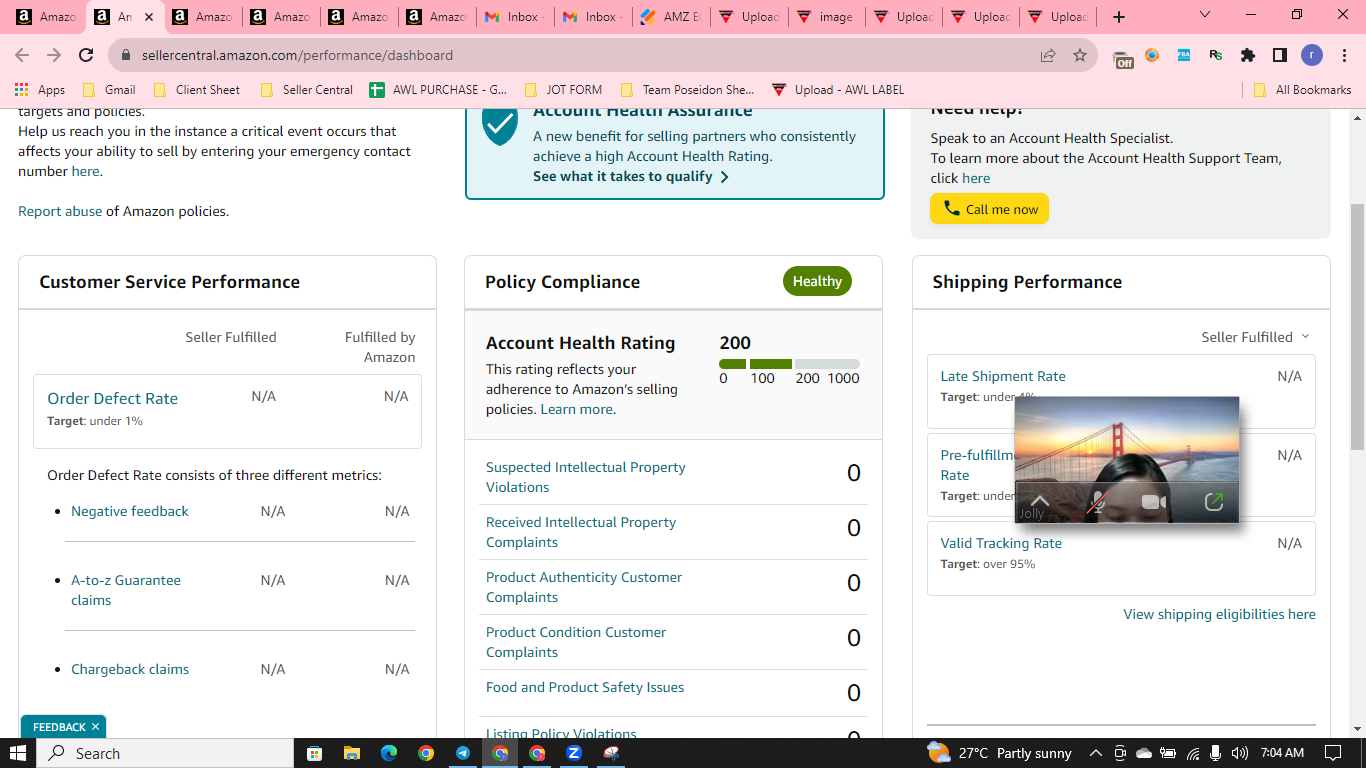Open the weather widget showing Partly sunny
1366x768 pixels.
click(x=1000, y=753)
